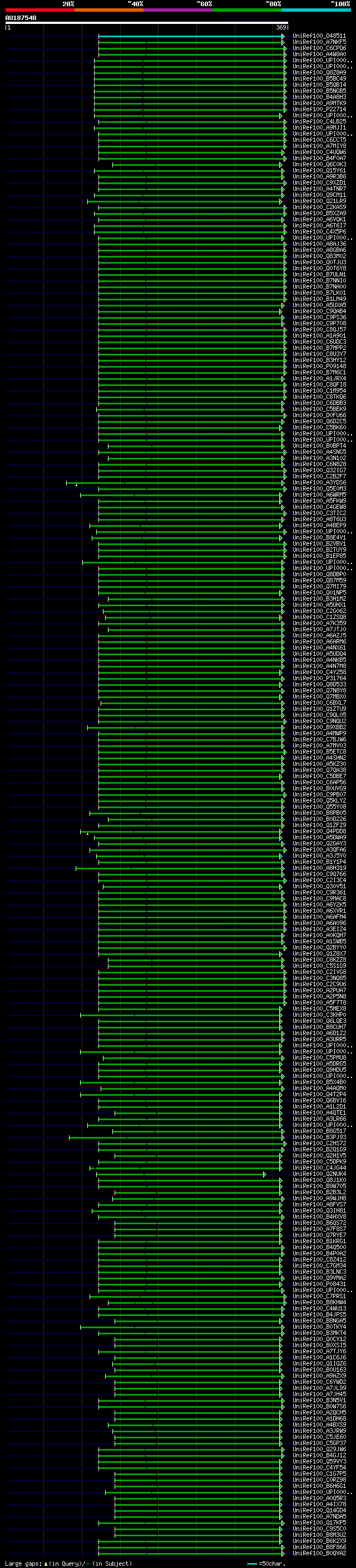This screenshot has width=356, height=1568.
Task: Select hit UniRef100_B7LK01
Action: pyautogui.click(x=319, y=293)
